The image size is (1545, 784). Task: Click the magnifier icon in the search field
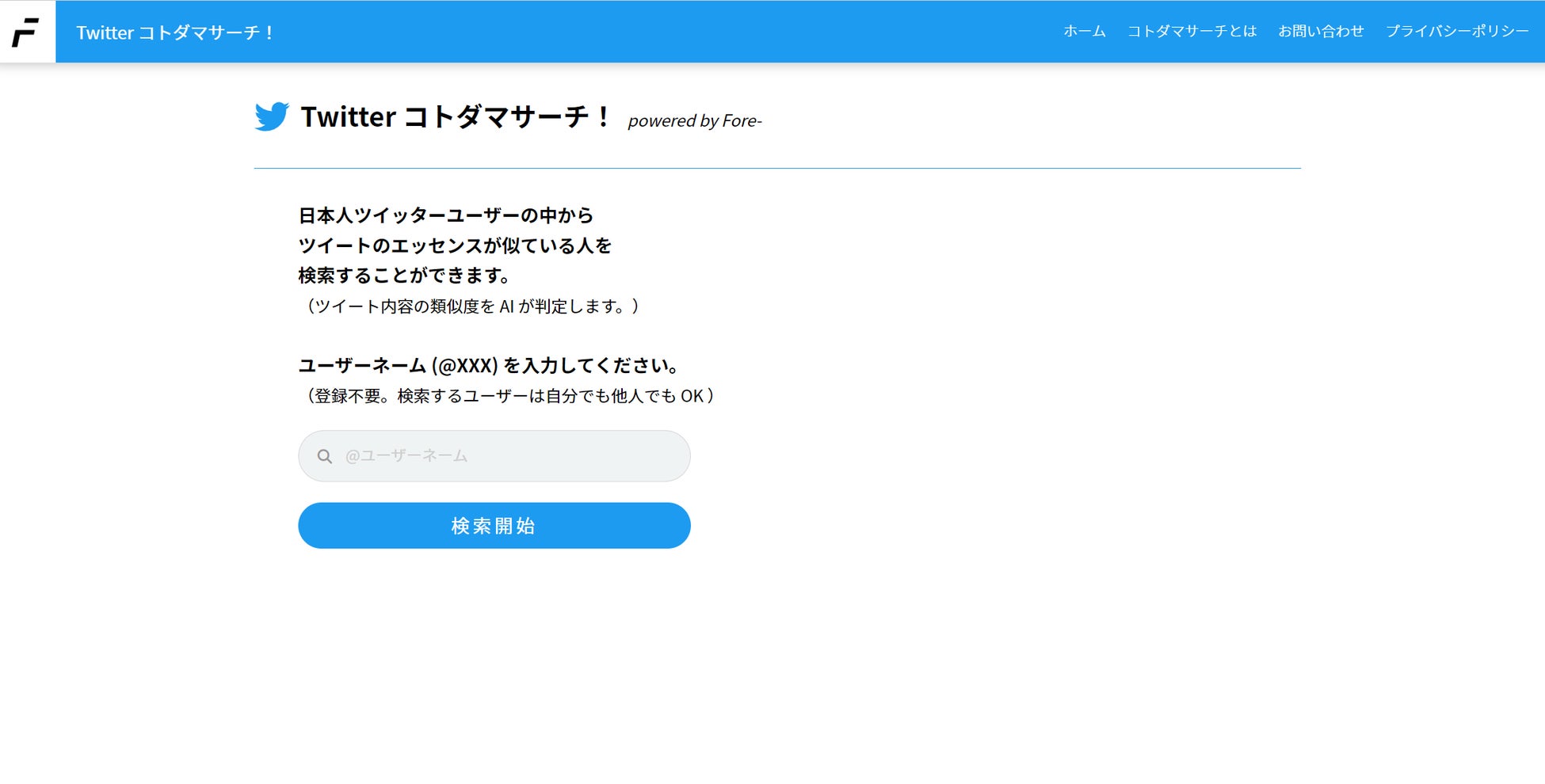pyautogui.click(x=325, y=456)
